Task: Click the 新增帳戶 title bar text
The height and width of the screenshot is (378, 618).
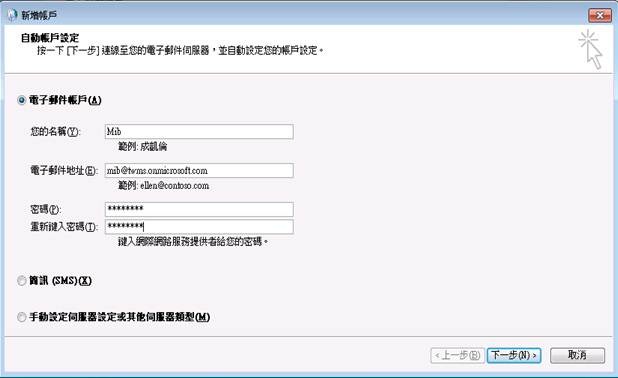Action: [39, 15]
